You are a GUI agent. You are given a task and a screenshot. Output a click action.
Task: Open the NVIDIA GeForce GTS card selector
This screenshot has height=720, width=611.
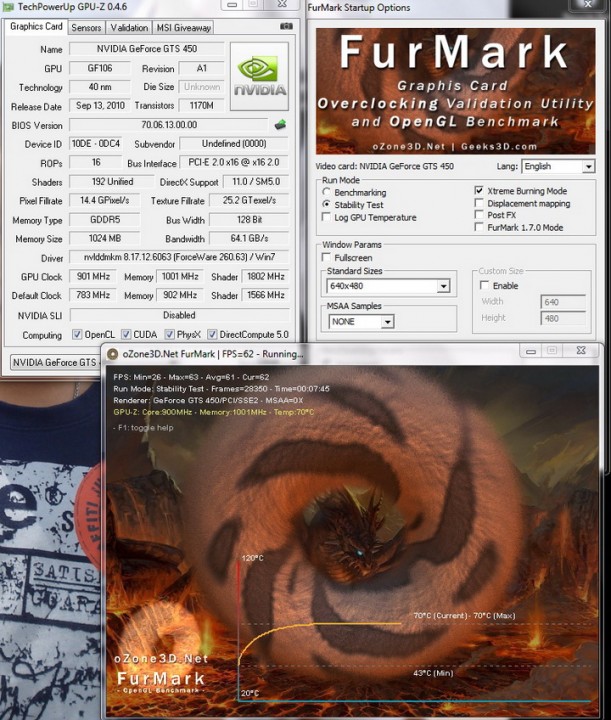pyautogui.click(x=56, y=362)
